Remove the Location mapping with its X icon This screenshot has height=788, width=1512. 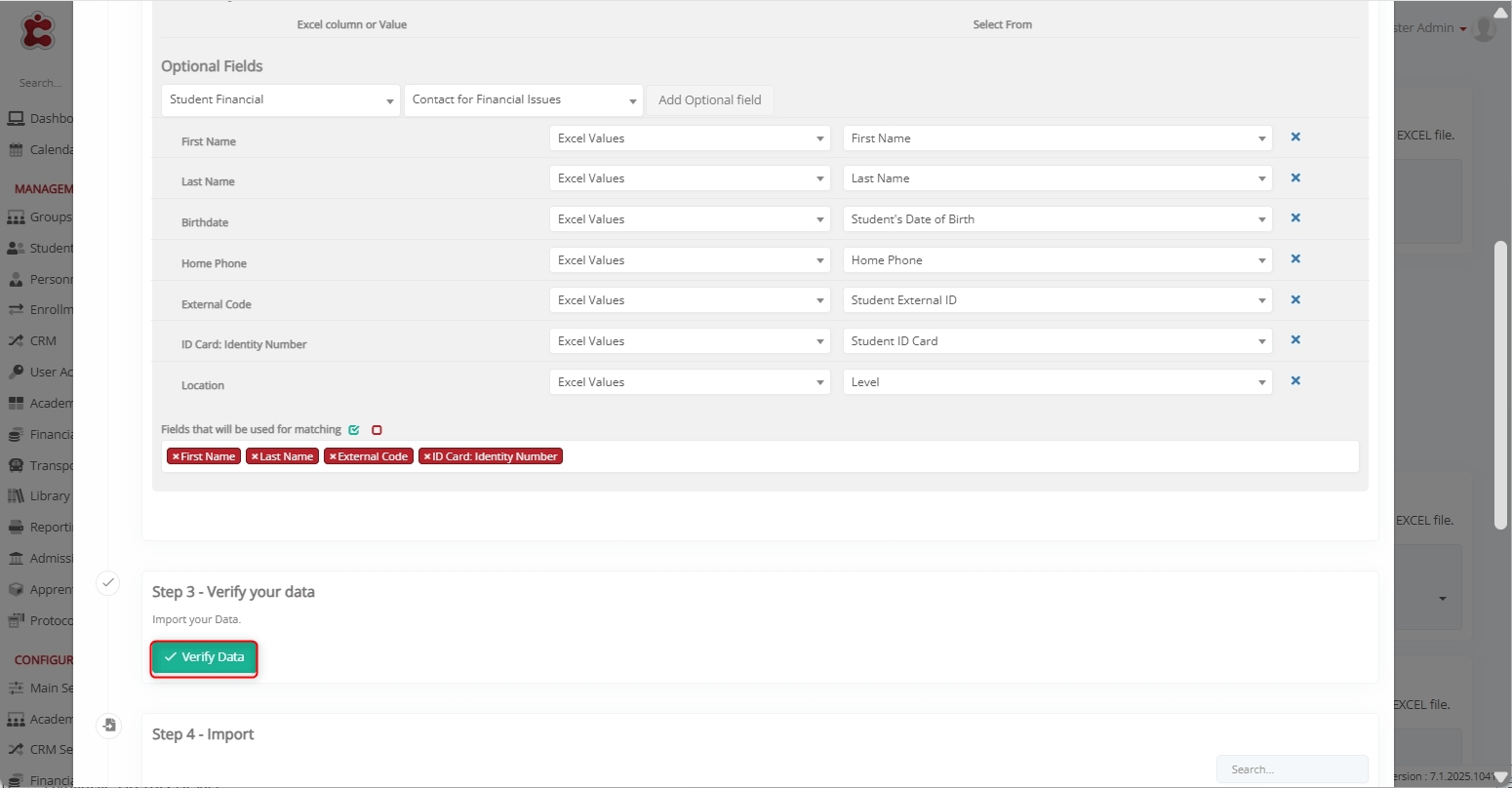tap(1295, 381)
